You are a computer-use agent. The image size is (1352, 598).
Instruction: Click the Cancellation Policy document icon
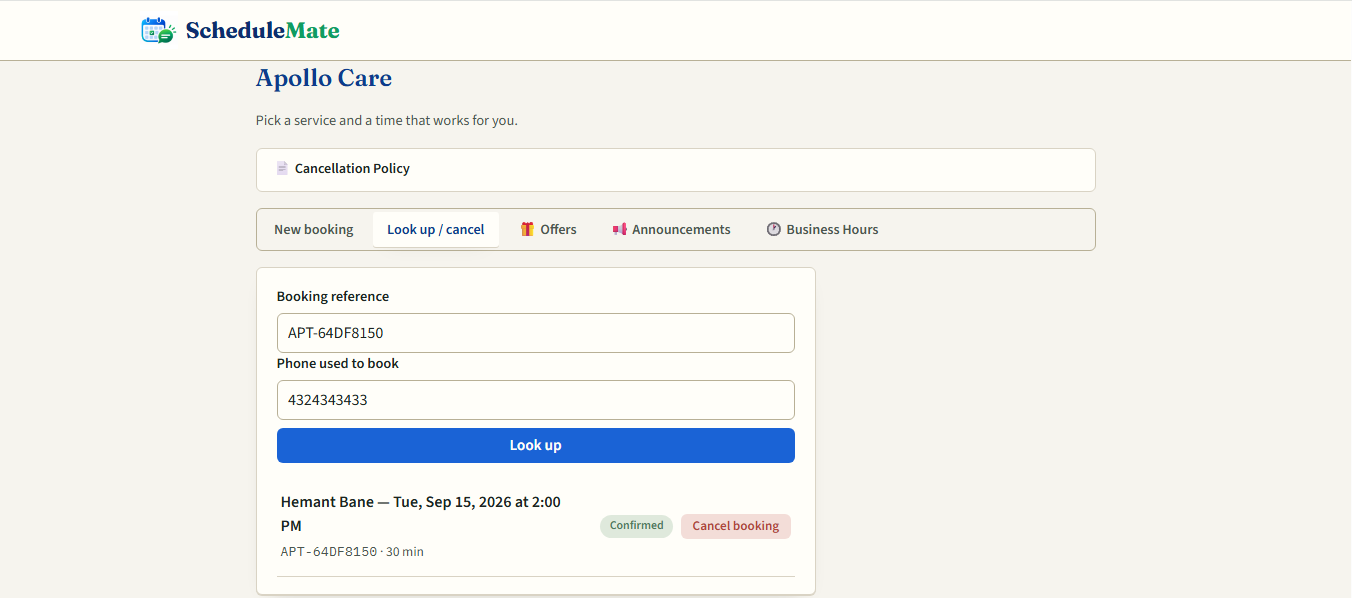282,168
